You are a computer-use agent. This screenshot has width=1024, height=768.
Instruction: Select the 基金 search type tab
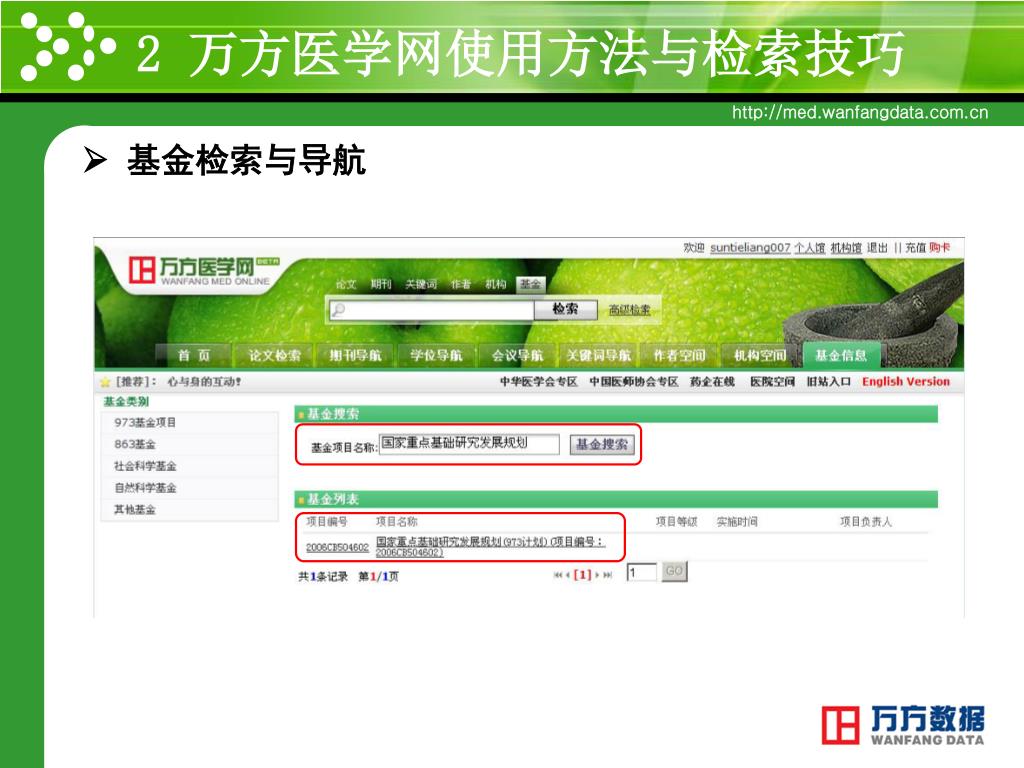click(530, 284)
